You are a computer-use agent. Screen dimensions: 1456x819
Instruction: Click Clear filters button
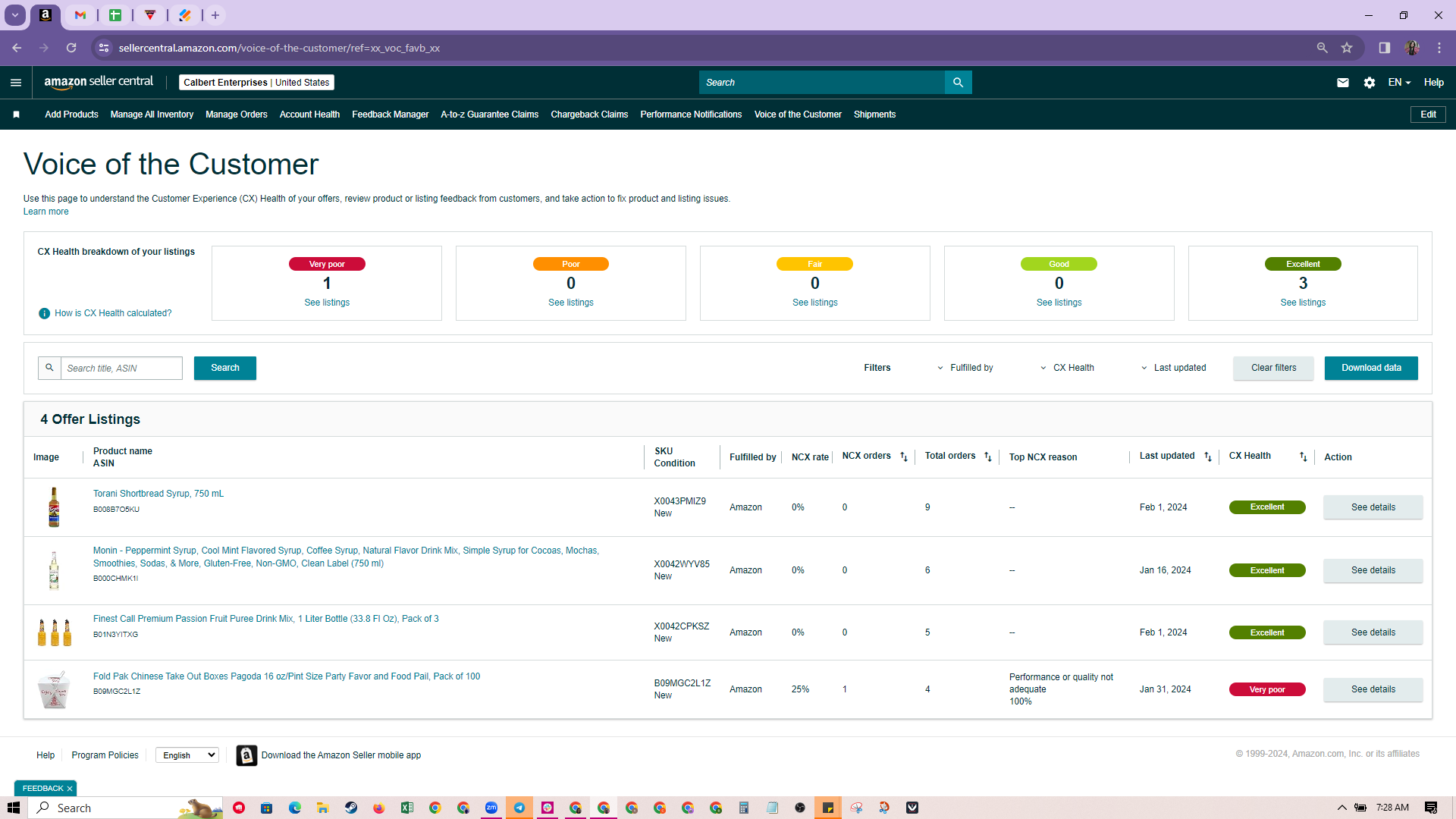point(1273,368)
